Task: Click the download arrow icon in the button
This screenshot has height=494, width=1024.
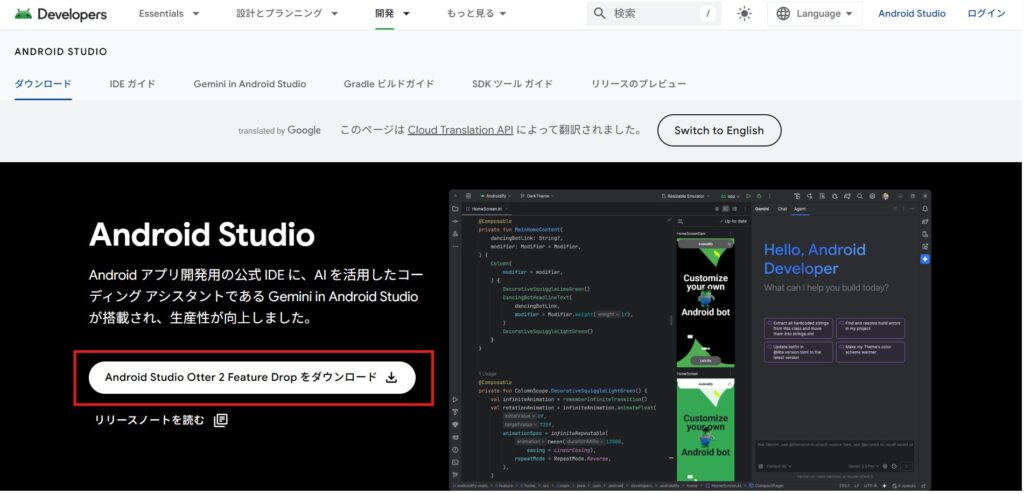Action: (x=391, y=378)
